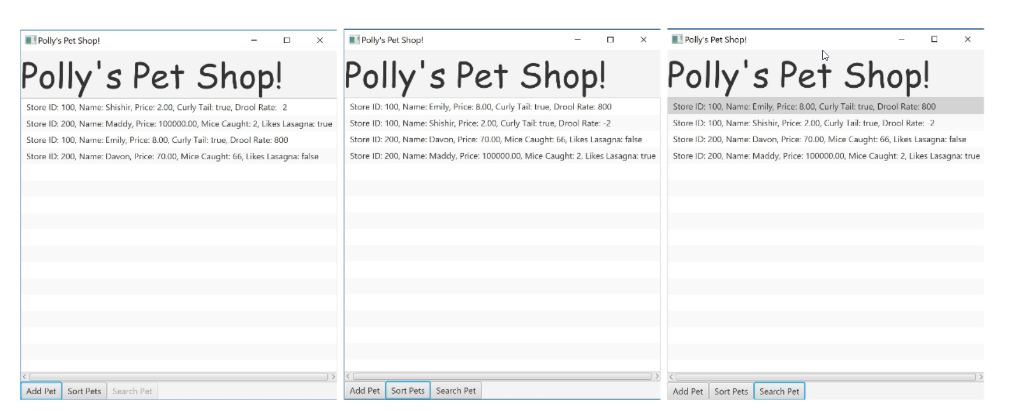
Task: Click right scroll arrow in right window
Action: 980,377
